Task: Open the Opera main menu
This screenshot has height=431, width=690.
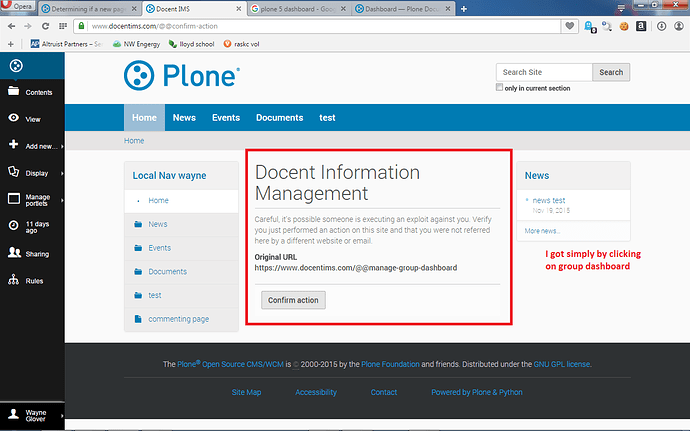Action: pos(18,6)
